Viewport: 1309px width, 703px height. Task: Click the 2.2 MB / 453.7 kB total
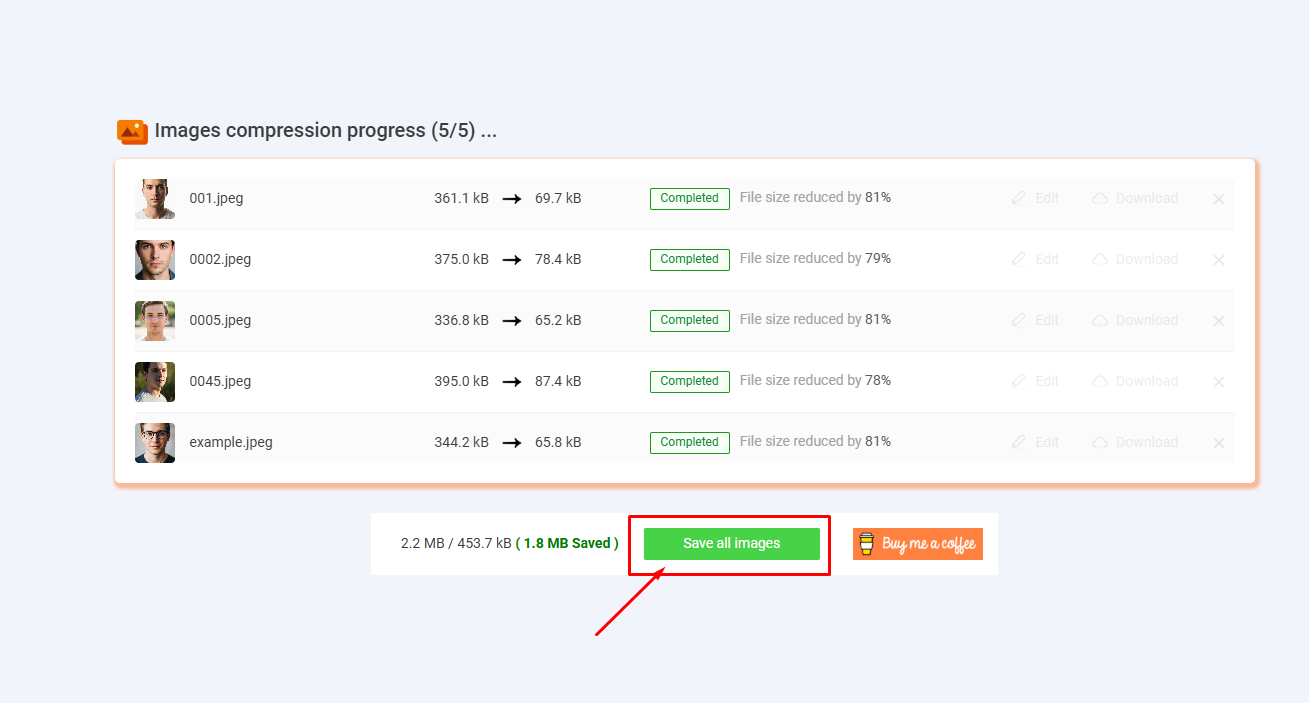pyautogui.click(x=456, y=544)
